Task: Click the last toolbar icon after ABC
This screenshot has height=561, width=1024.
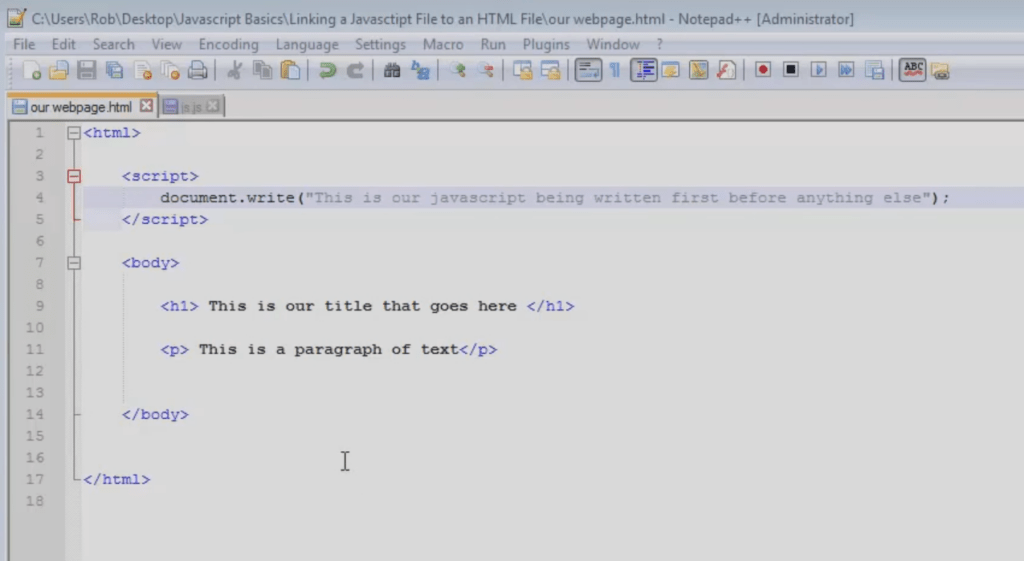Action: tap(940, 70)
